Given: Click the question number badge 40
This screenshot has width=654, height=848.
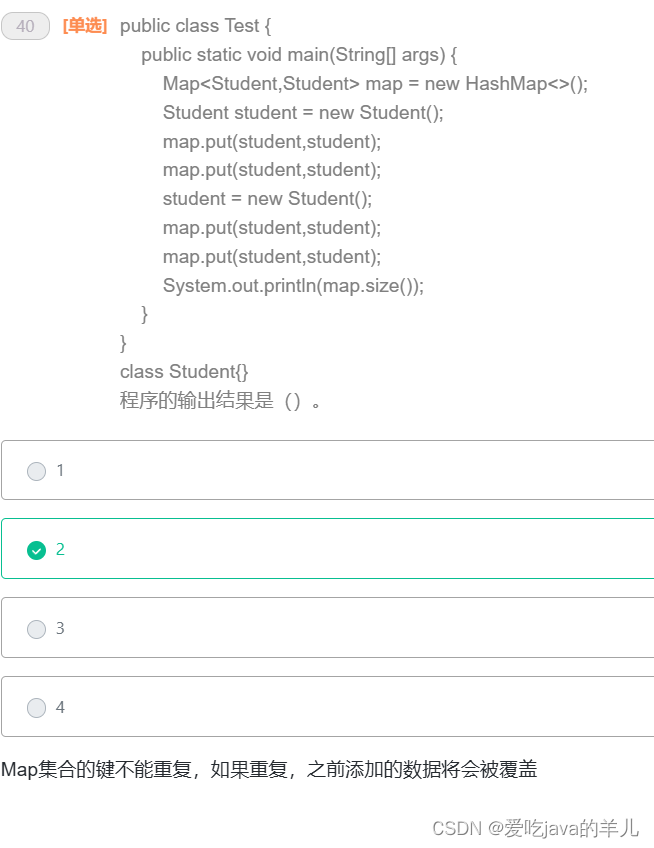Looking at the screenshot, I should 24,26.
